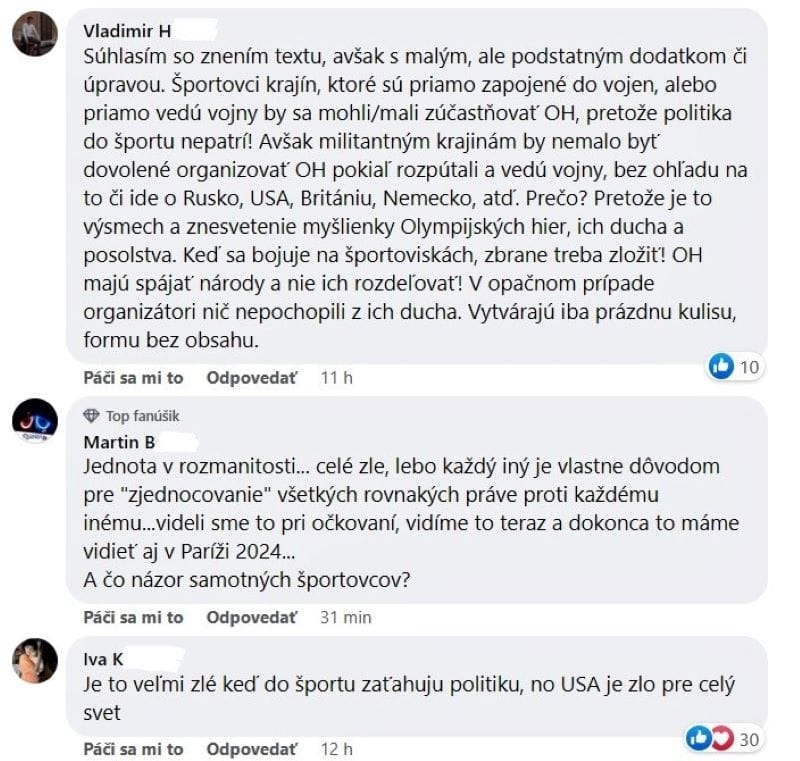
Task: Reply to Iva K's comment with Odpovedať
Action: click(x=252, y=748)
